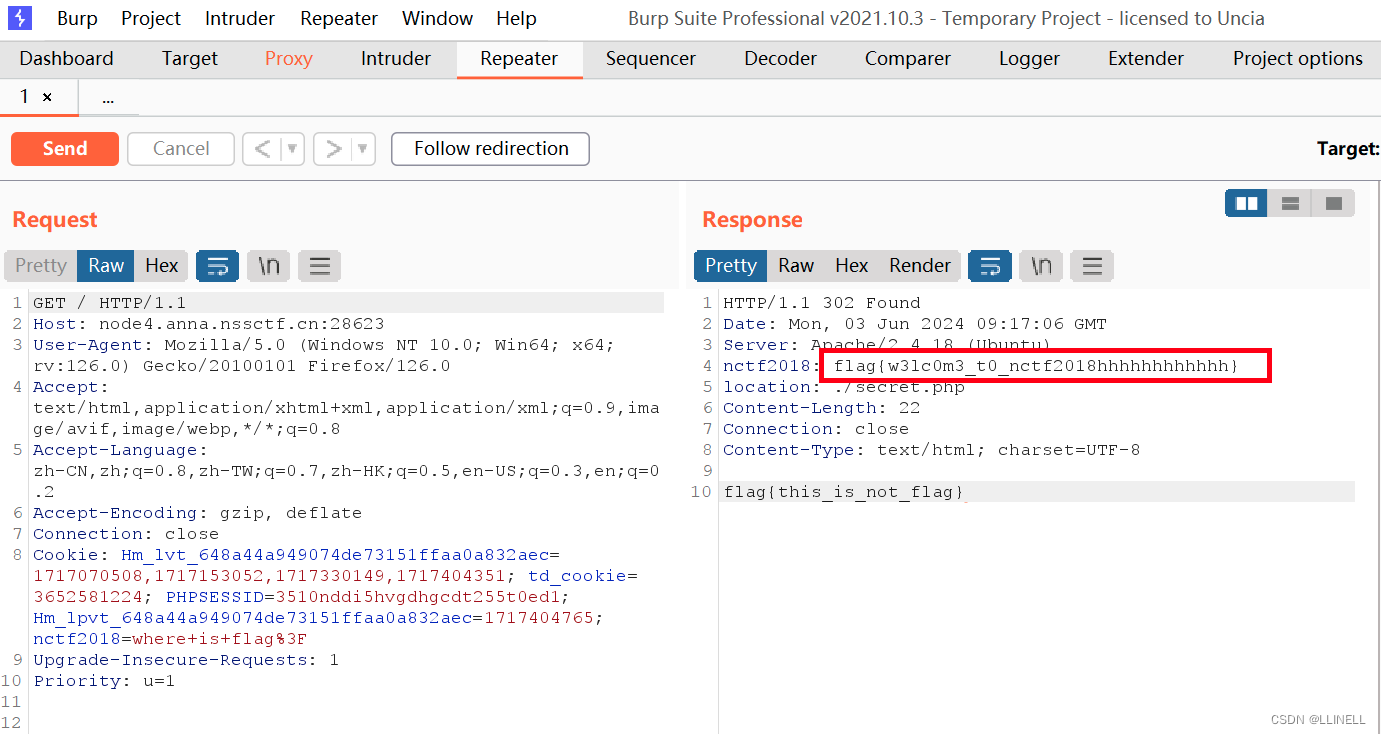Click the Follow redirection button
The image size is (1381, 734).
point(491,149)
